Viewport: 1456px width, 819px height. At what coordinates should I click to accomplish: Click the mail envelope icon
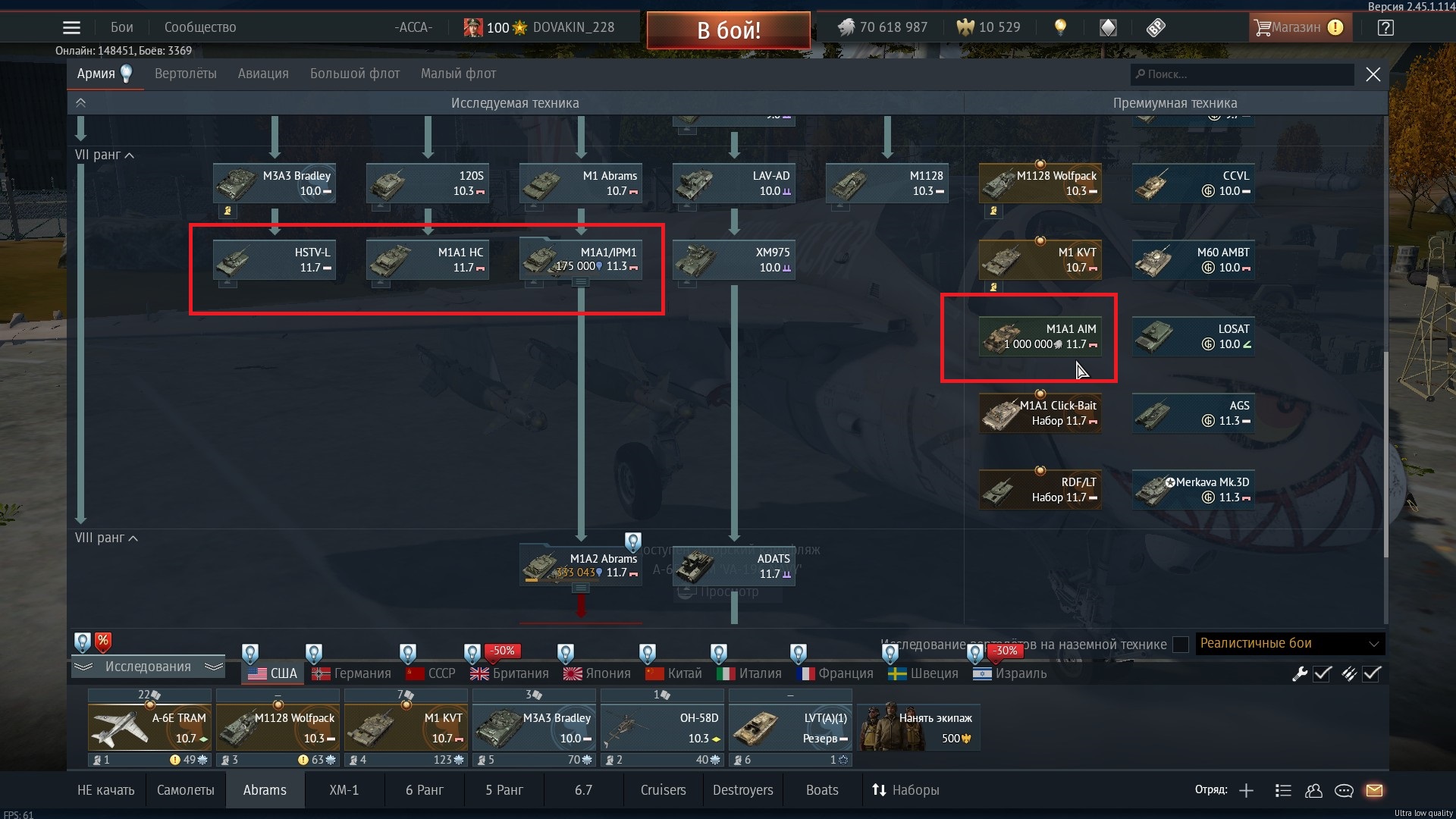pos(1374,790)
